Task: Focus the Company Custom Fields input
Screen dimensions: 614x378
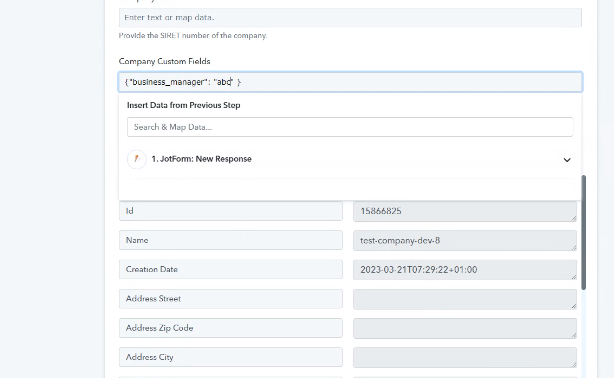Action: [x=350, y=82]
